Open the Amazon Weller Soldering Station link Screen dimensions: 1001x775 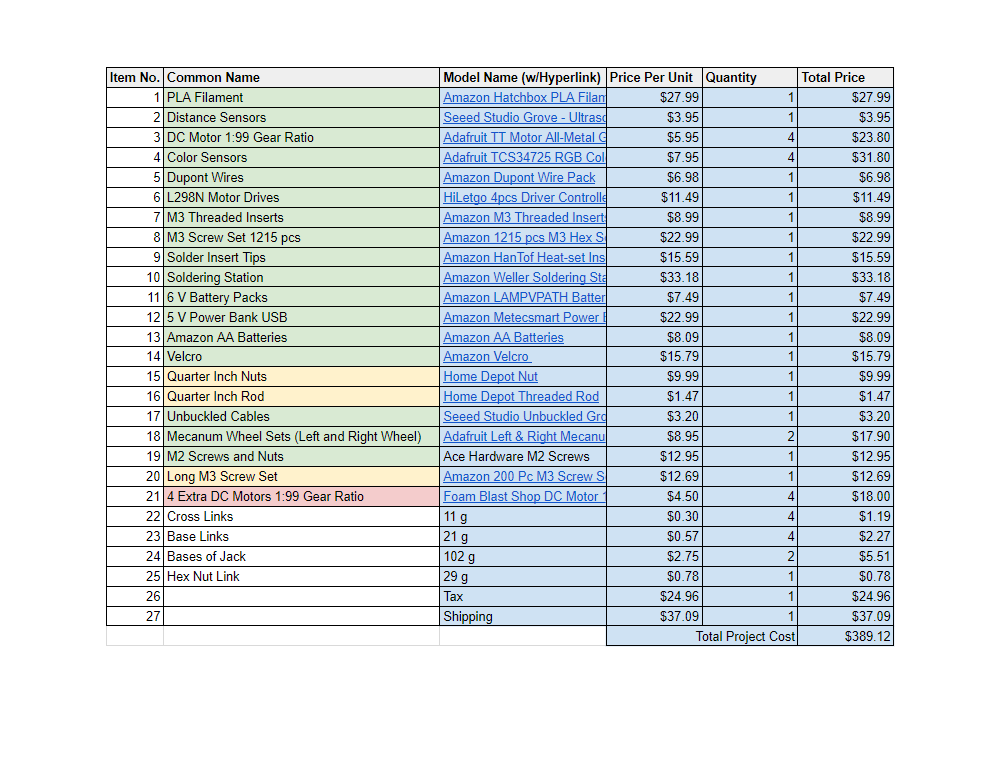pos(524,277)
